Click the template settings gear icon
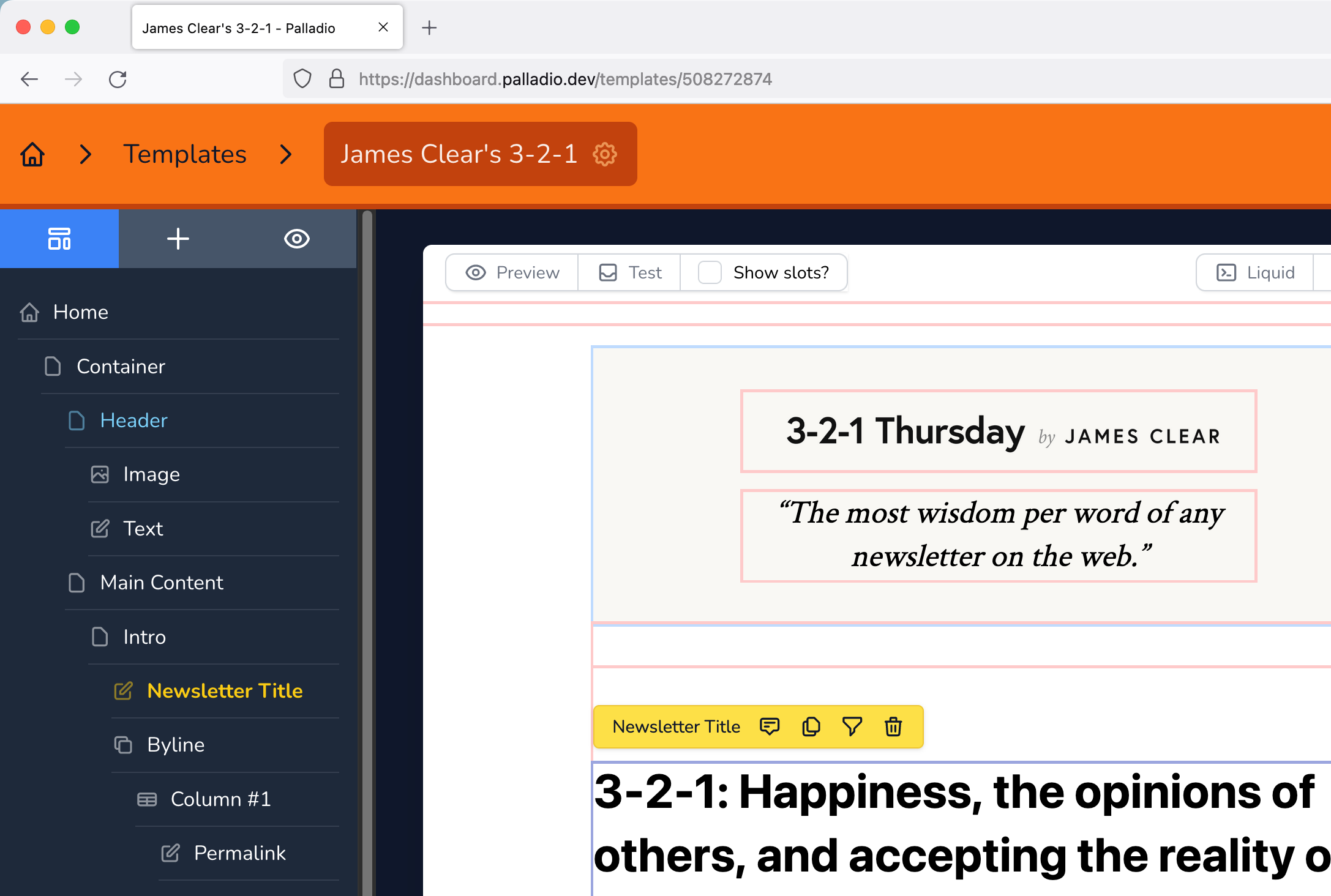Screen dimensions: 1331x896 click(605, 154)
